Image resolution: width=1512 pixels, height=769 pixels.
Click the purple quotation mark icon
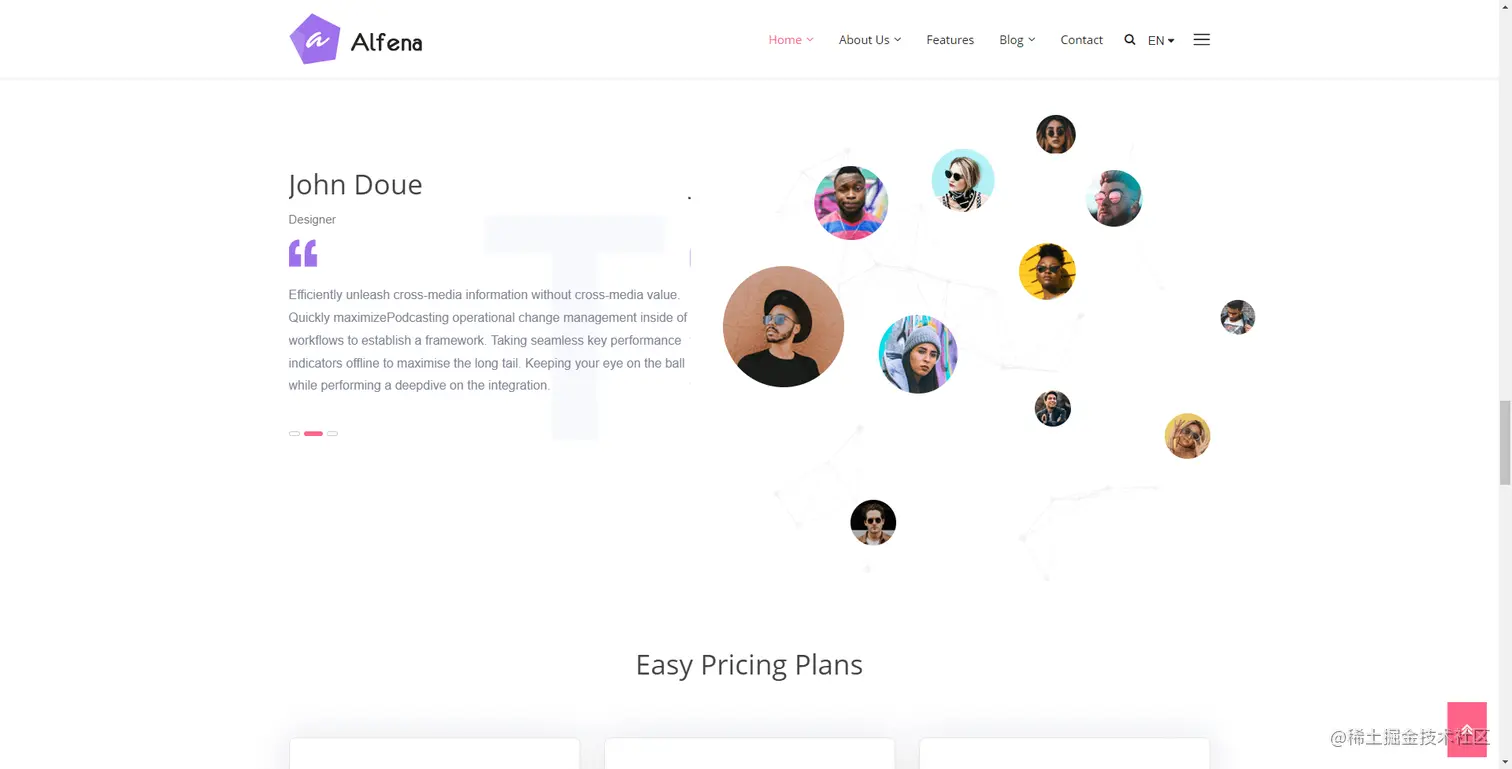(303, 253)
